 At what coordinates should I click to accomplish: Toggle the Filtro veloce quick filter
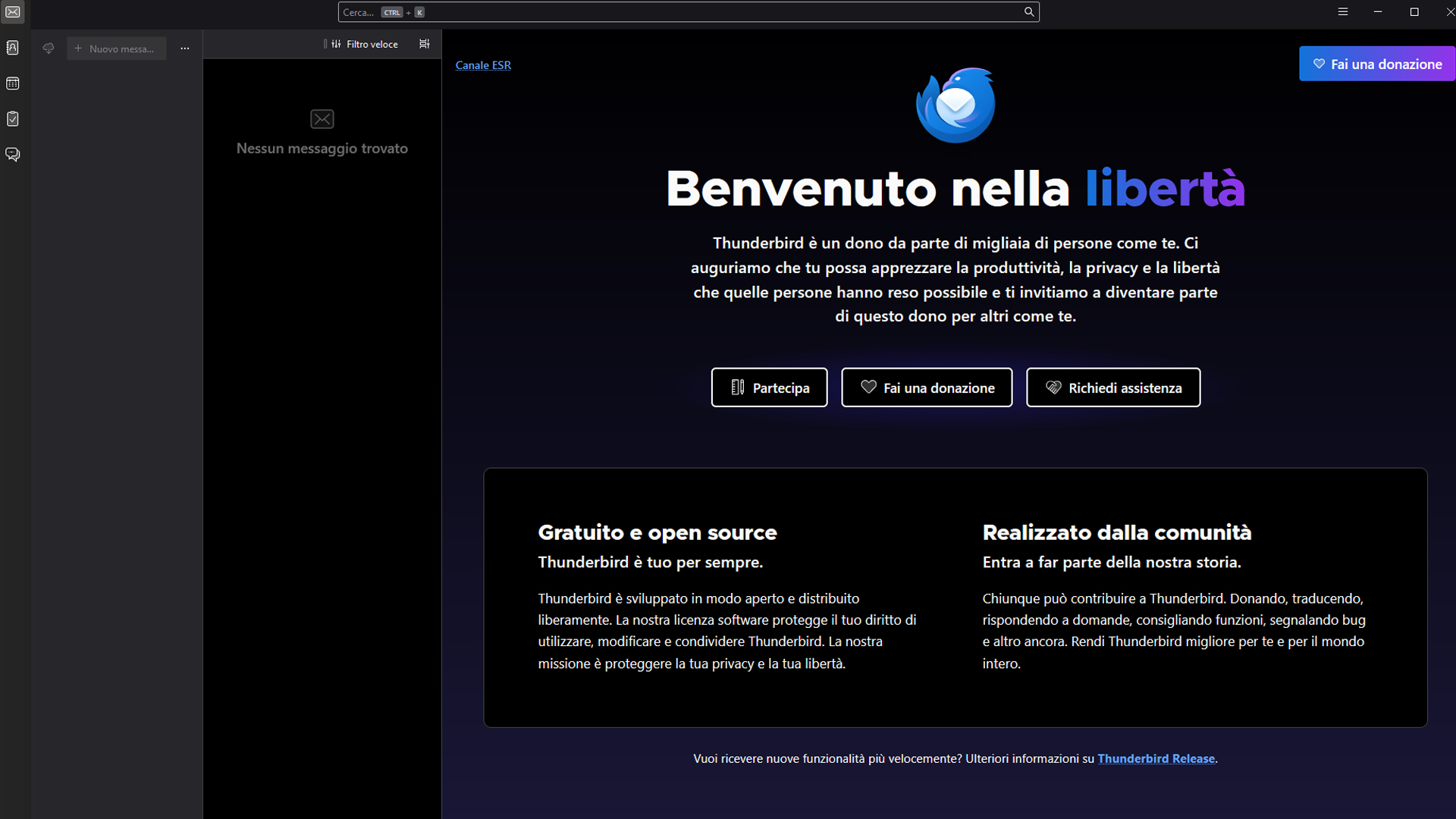pyautogui.click(x=362, y=44)
